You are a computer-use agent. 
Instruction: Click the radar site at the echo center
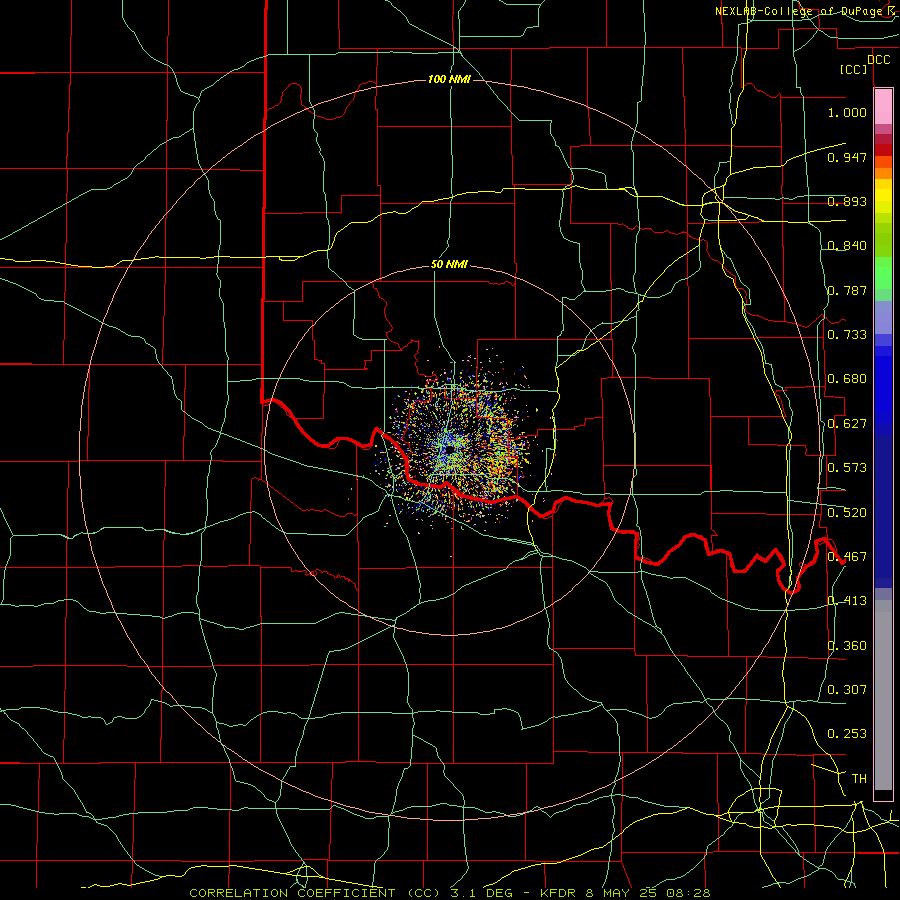coord(450,449)
